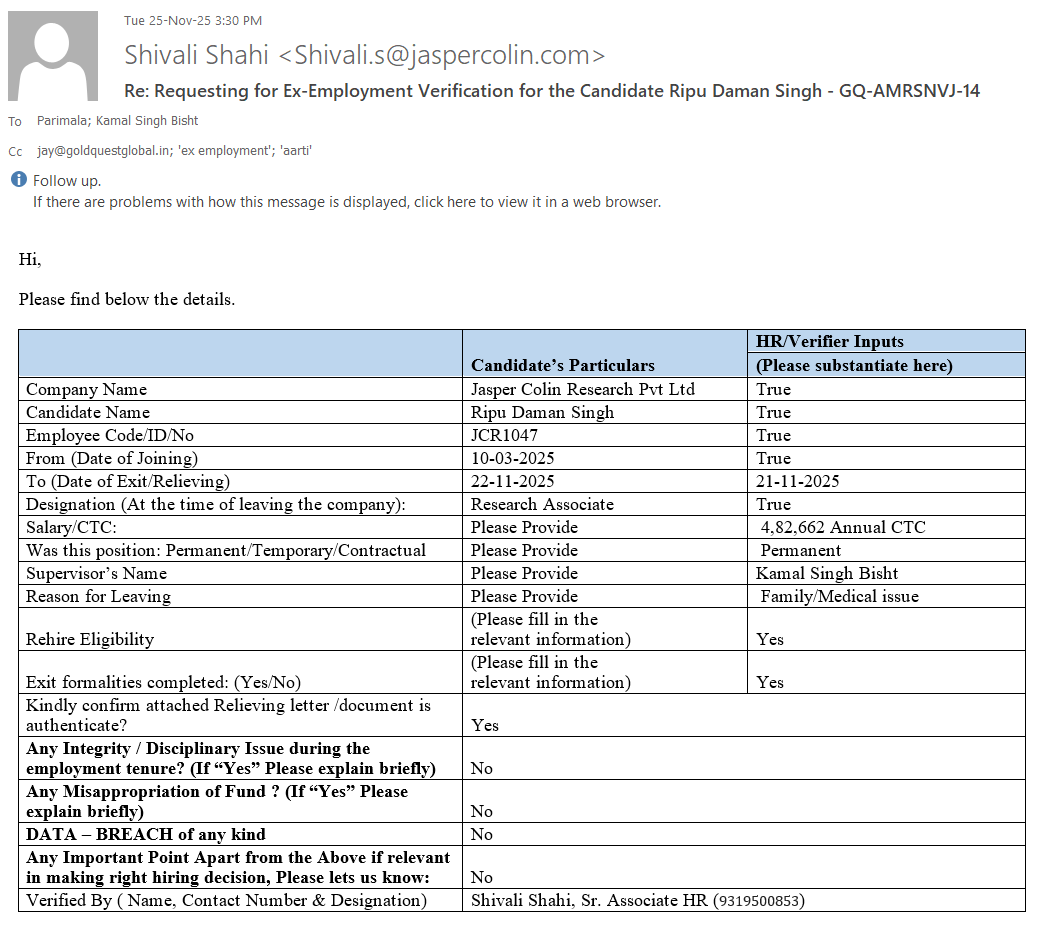This screenshot has height=931, width=1041.
Task: Click the Yes in the Rehire Eligibility row
Action: [769, 639]
